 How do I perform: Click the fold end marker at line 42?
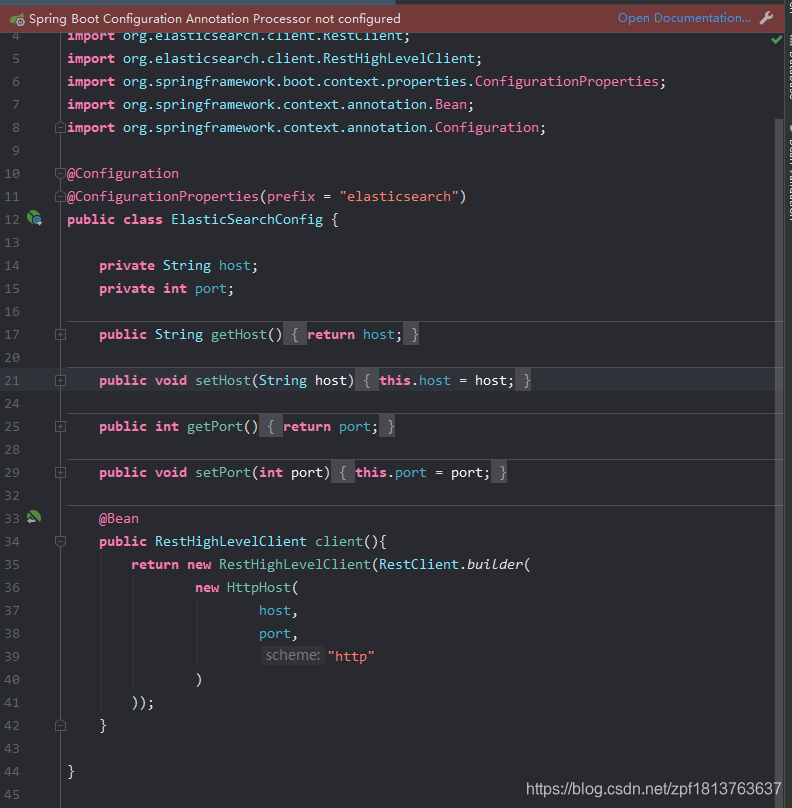[x=60, y=726]
